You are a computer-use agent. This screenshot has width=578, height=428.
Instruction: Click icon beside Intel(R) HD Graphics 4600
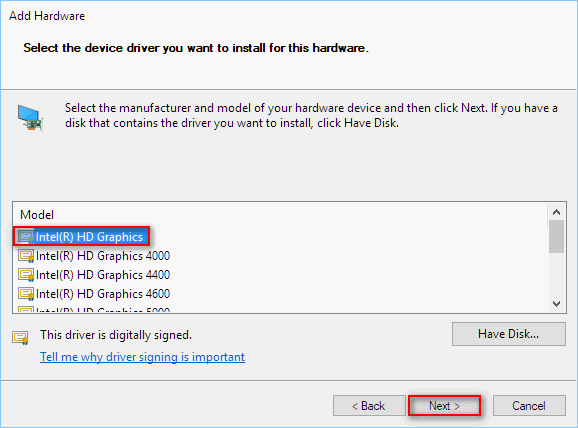26,294
